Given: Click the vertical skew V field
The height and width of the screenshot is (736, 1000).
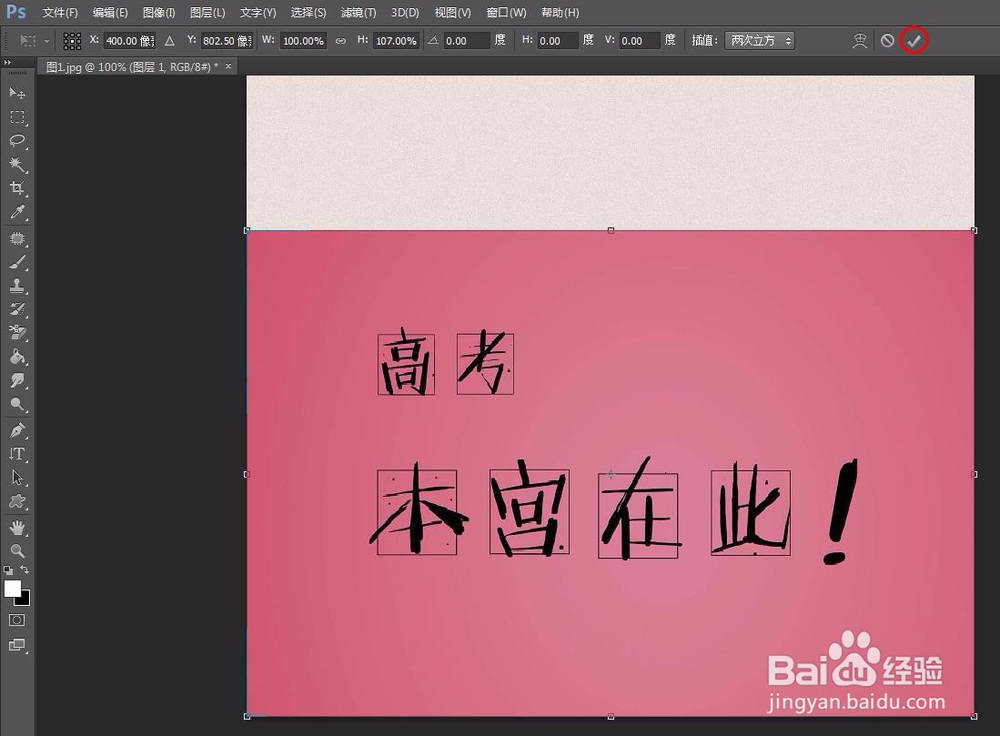Looking at the screenshot, I should pos(640,41).
